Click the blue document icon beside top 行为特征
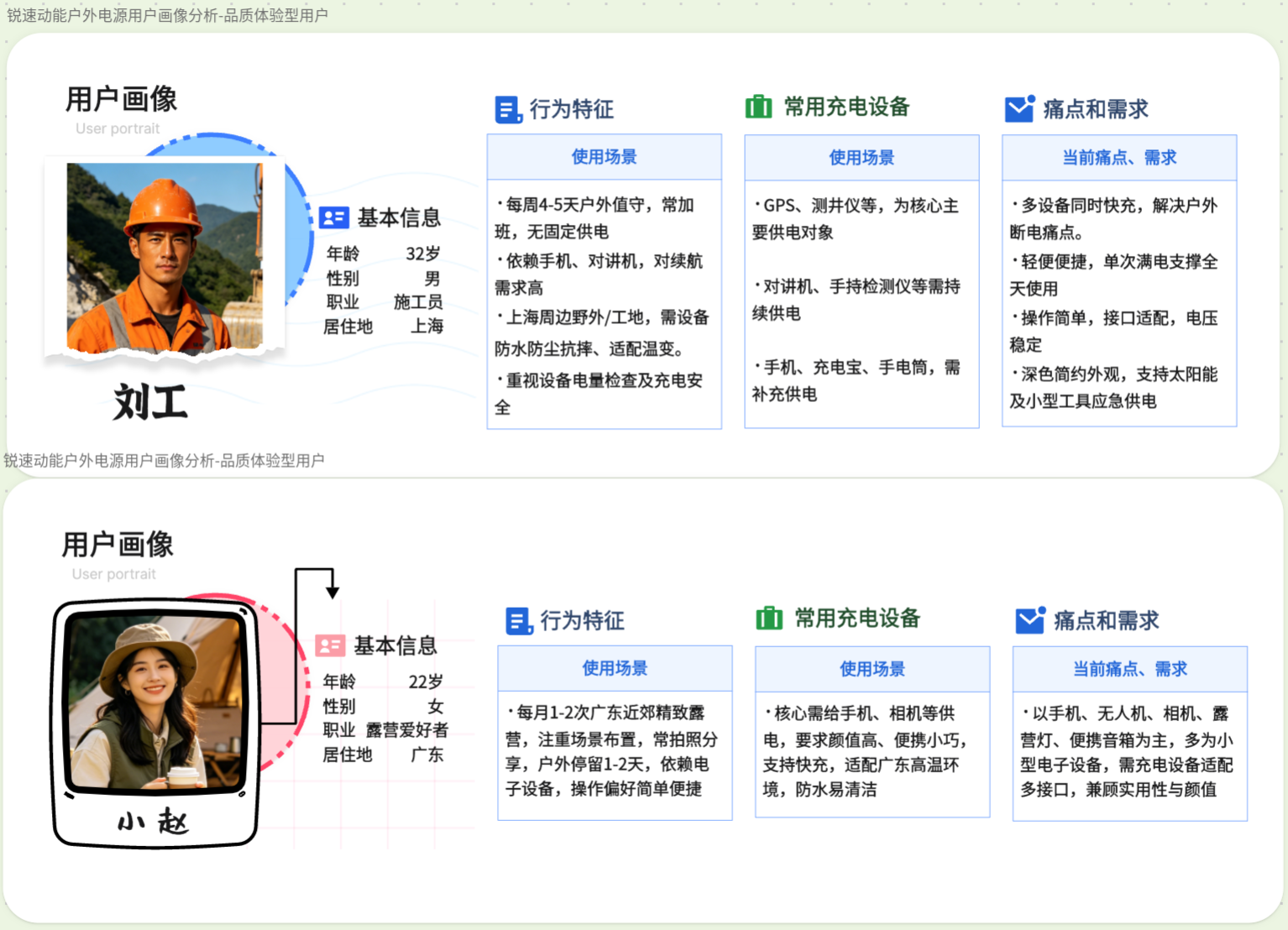The image size is (1288, 930). click(x=508, y=109)
